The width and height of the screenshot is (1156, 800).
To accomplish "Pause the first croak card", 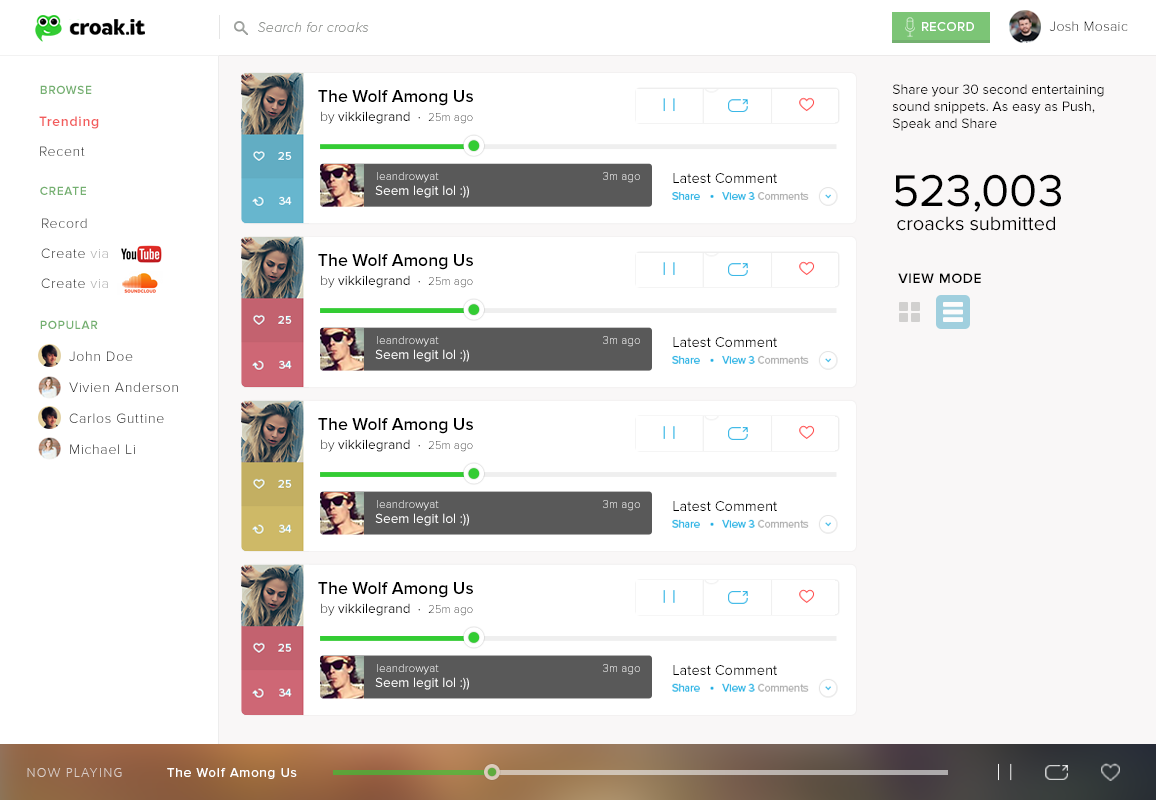I will (x=669, y=105).
